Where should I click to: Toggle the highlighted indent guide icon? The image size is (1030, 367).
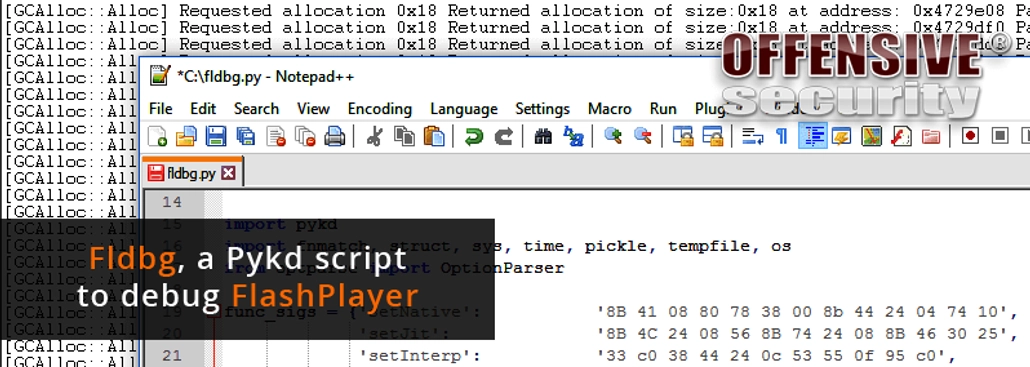coord(813,136)
